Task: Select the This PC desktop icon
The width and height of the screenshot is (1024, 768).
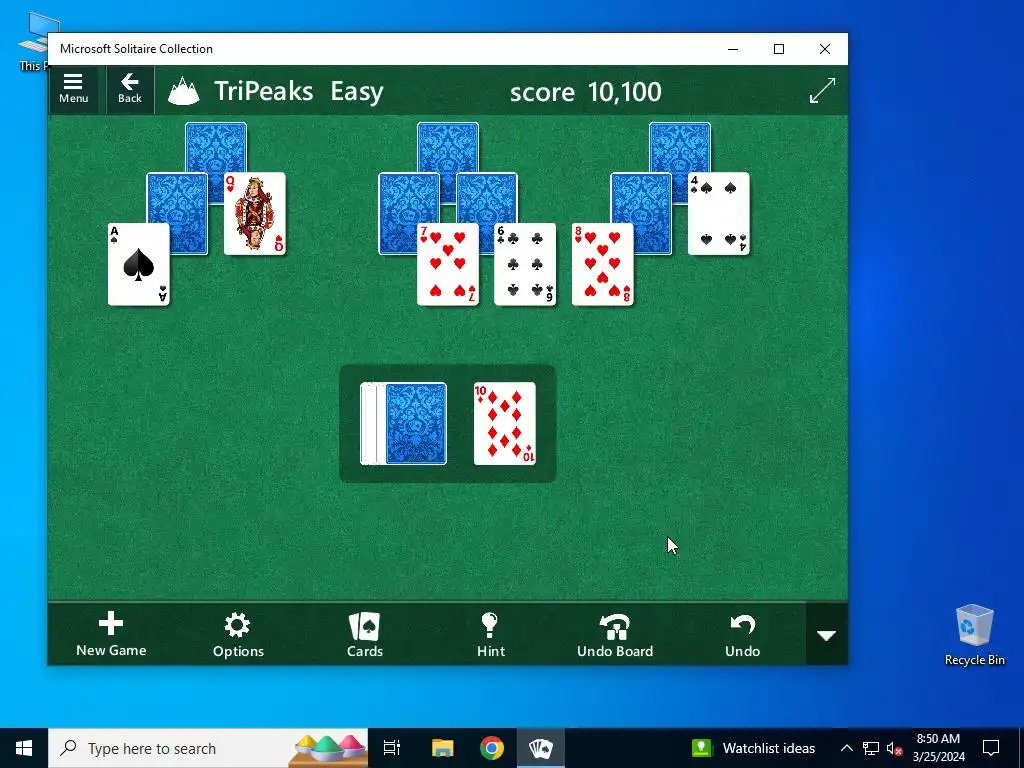Action: pos(34,41)
